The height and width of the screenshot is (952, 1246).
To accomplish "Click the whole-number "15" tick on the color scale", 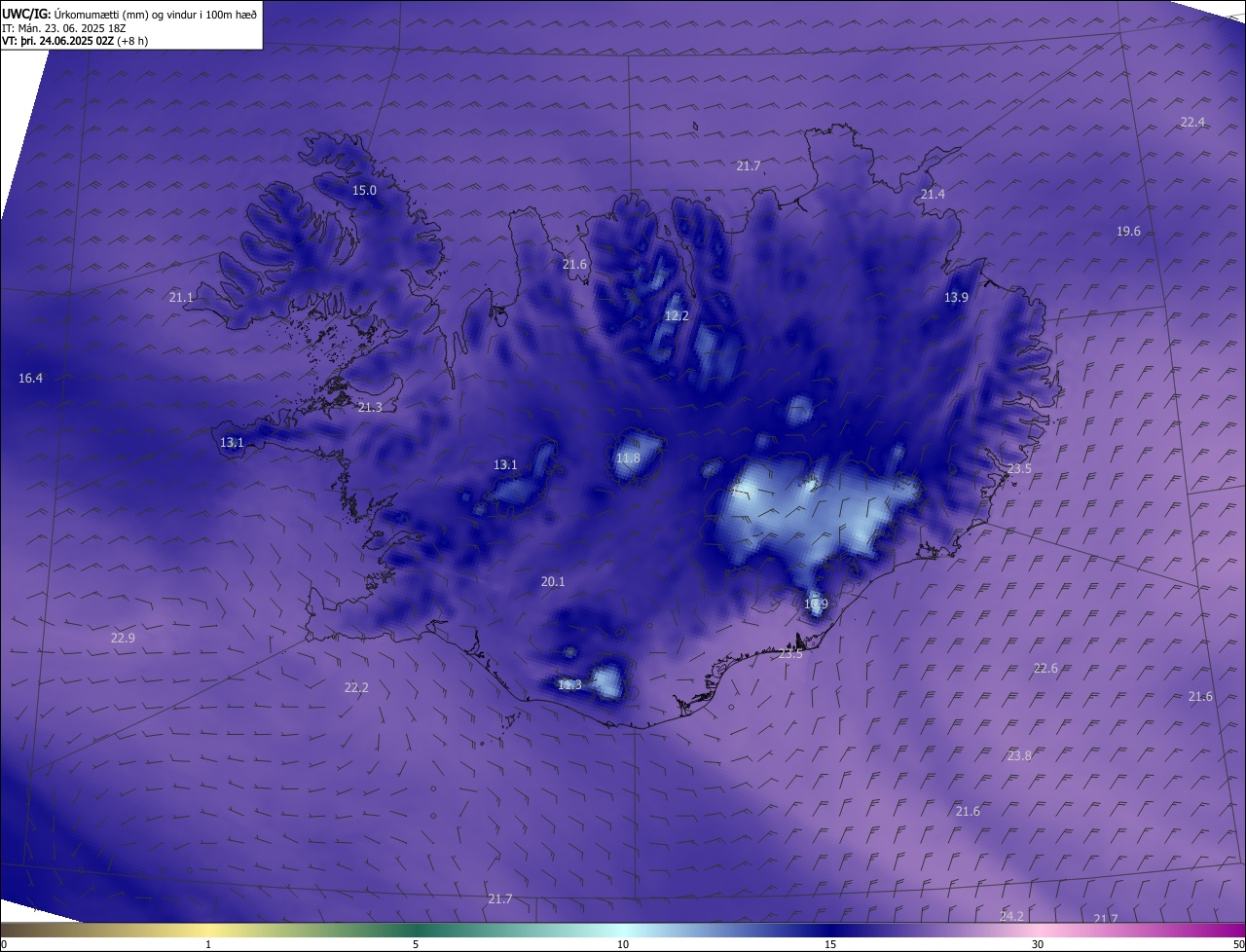I will [830, 944].
